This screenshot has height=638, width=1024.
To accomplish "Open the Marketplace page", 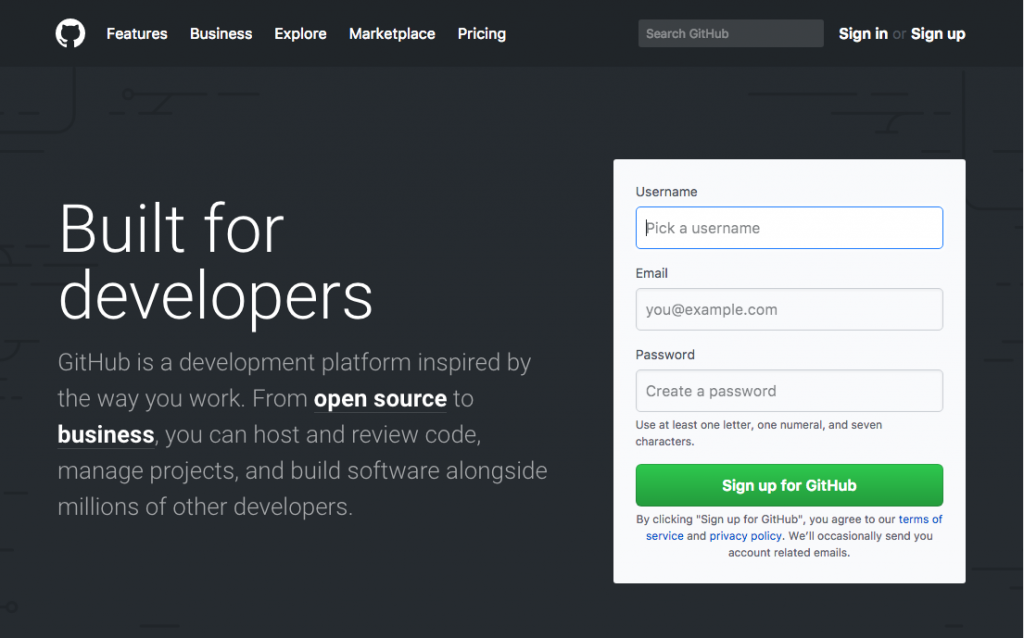I will [x=391, y=33].
